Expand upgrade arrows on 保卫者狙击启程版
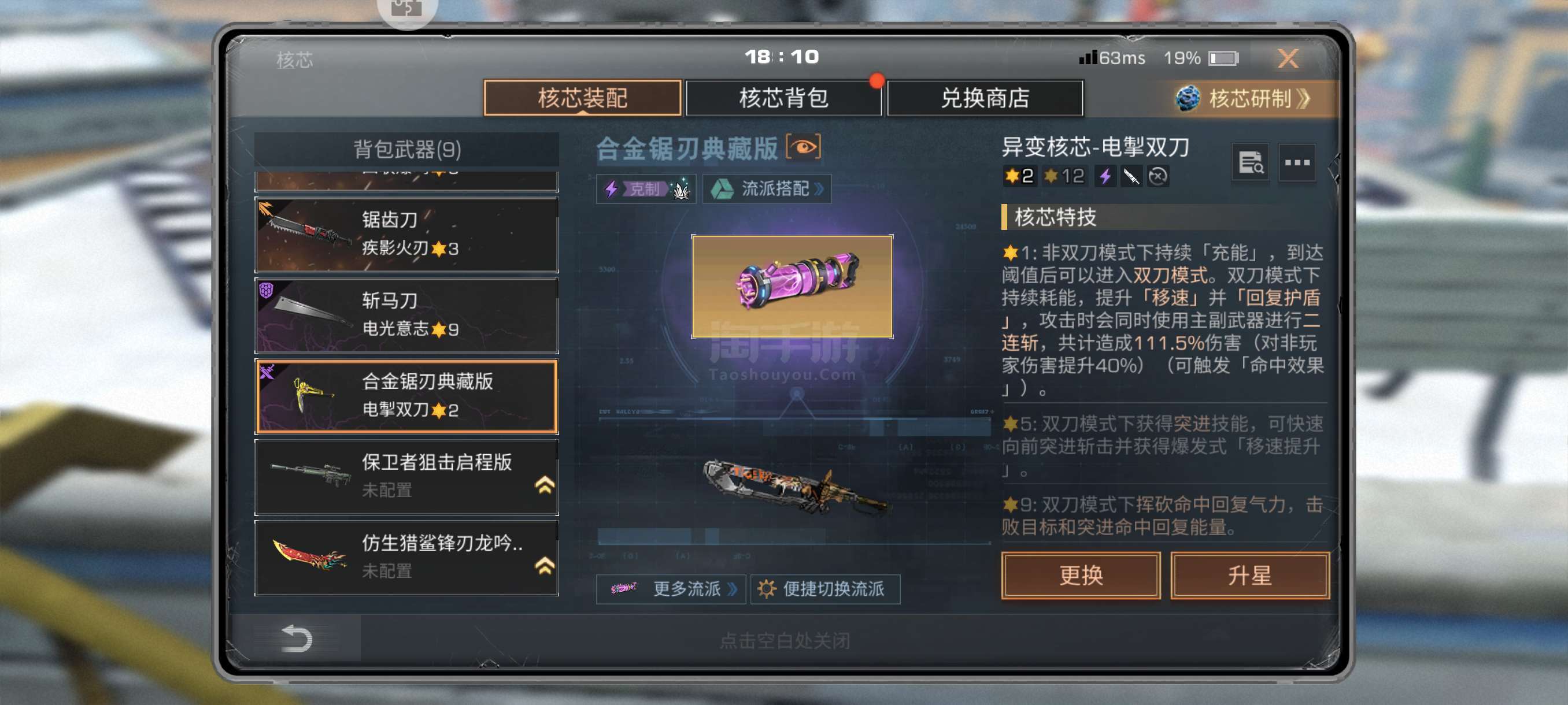The height and width of the screenshot is (705, 1568). click(544, 485)
